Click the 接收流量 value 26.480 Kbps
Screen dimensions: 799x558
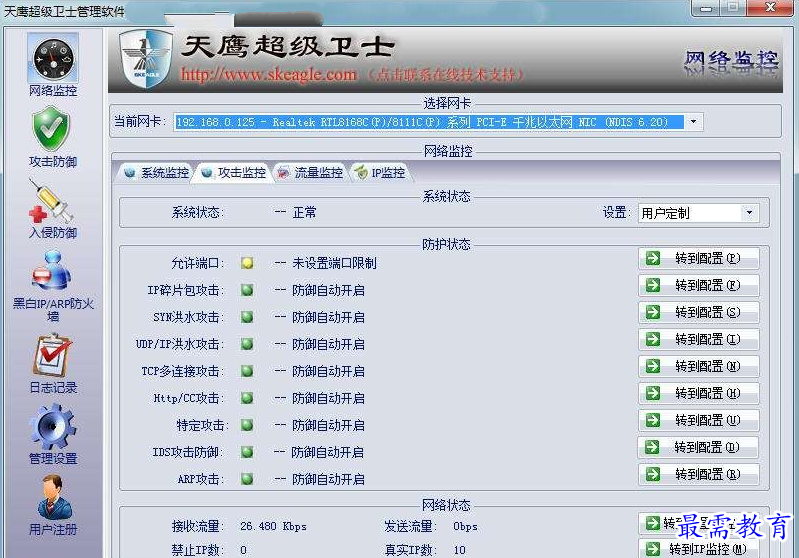tap(274, 526)
